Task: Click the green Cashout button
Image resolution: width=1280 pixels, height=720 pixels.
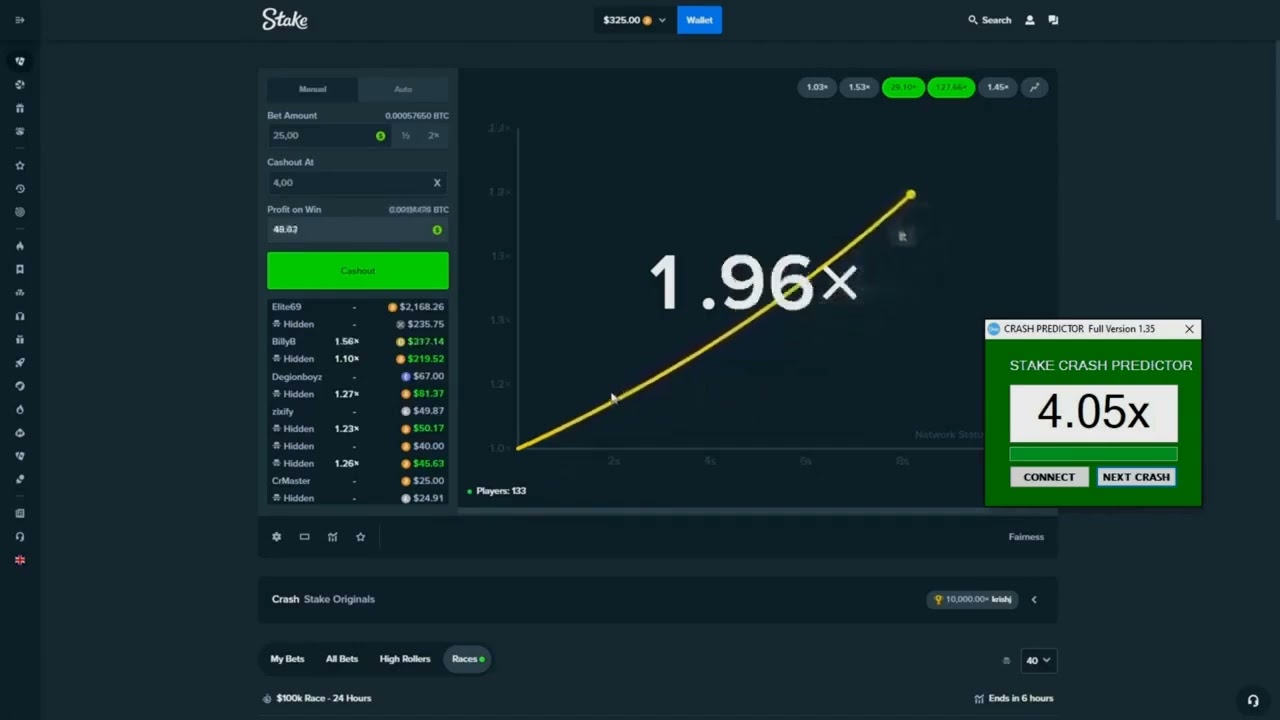Action: [357, 271]
